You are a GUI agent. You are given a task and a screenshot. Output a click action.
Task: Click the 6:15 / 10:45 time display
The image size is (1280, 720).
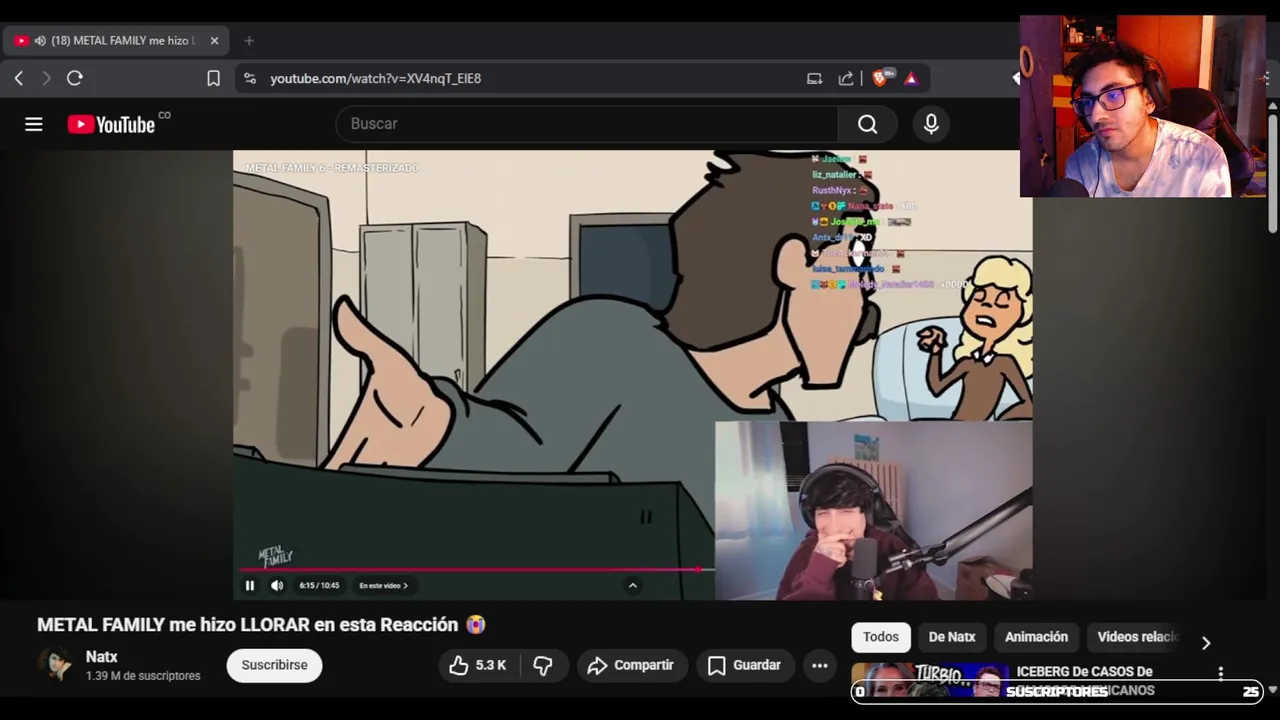(319, 586)
